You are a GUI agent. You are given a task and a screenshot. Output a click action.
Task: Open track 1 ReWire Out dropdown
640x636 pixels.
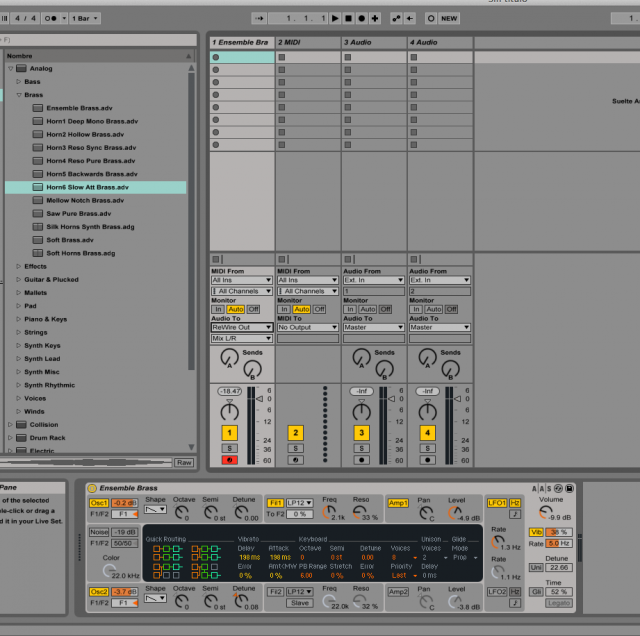click(x=241, y=327)
